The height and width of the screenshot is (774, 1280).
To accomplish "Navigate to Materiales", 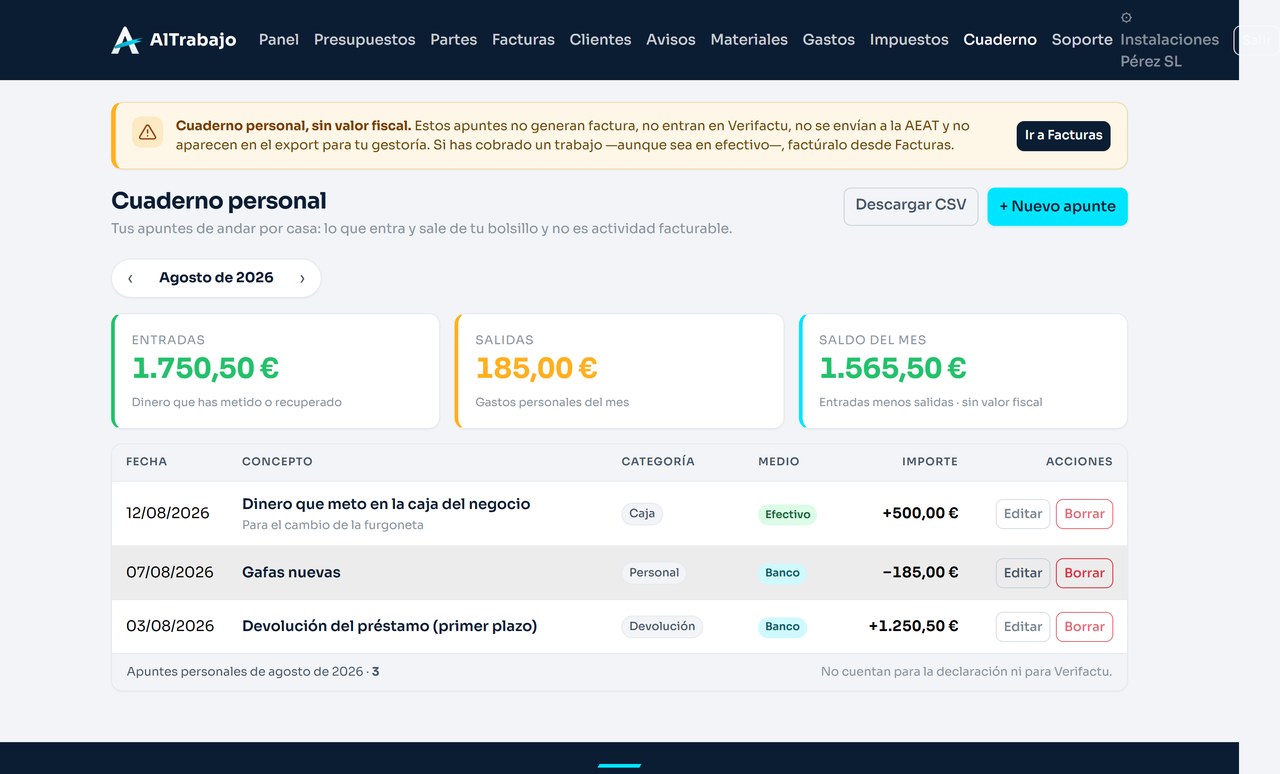I will coord(749,40).
